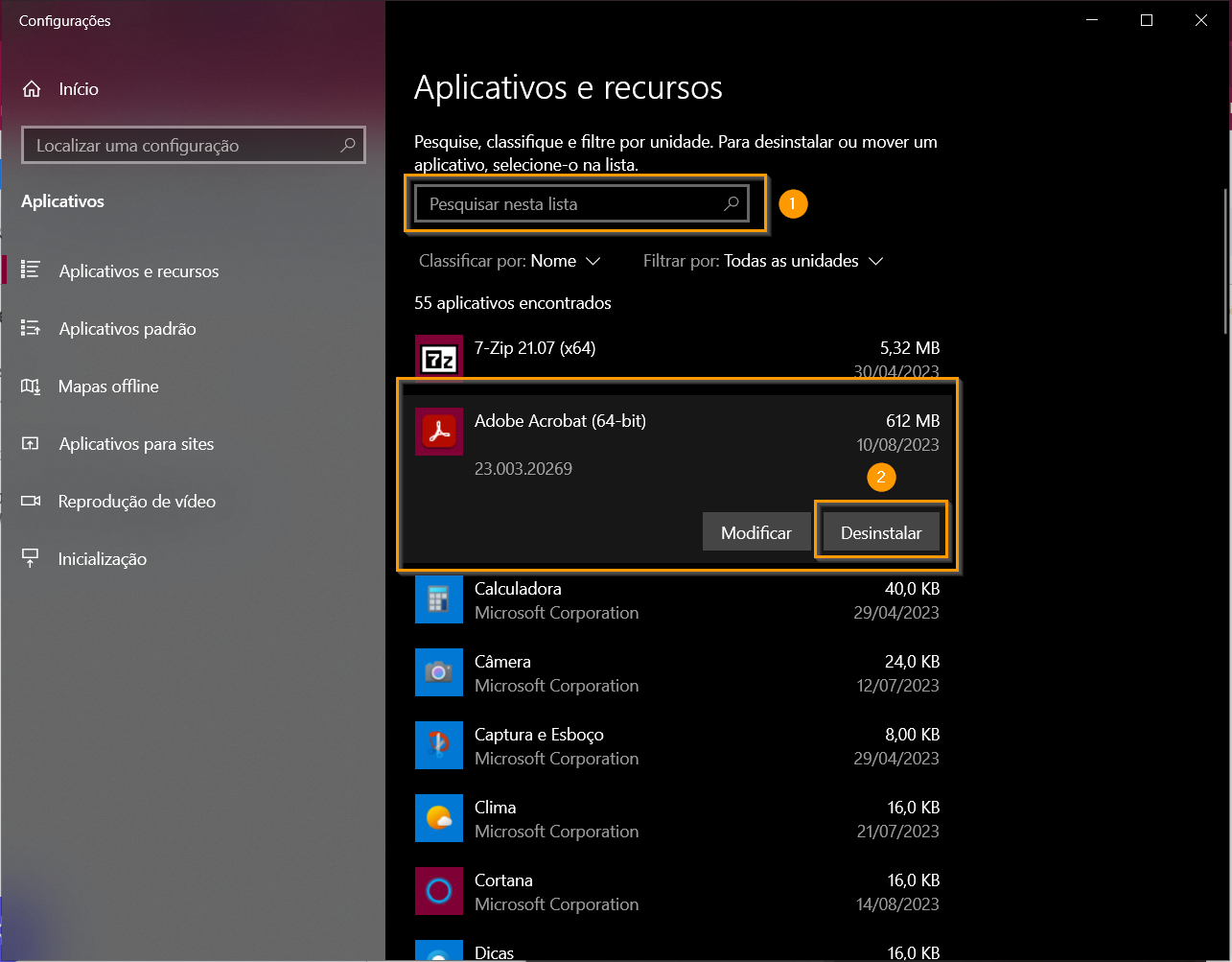The image size is (1232, 962).
Task: Click the 55 aplicativos encontrados text
Action: (513, 303)
